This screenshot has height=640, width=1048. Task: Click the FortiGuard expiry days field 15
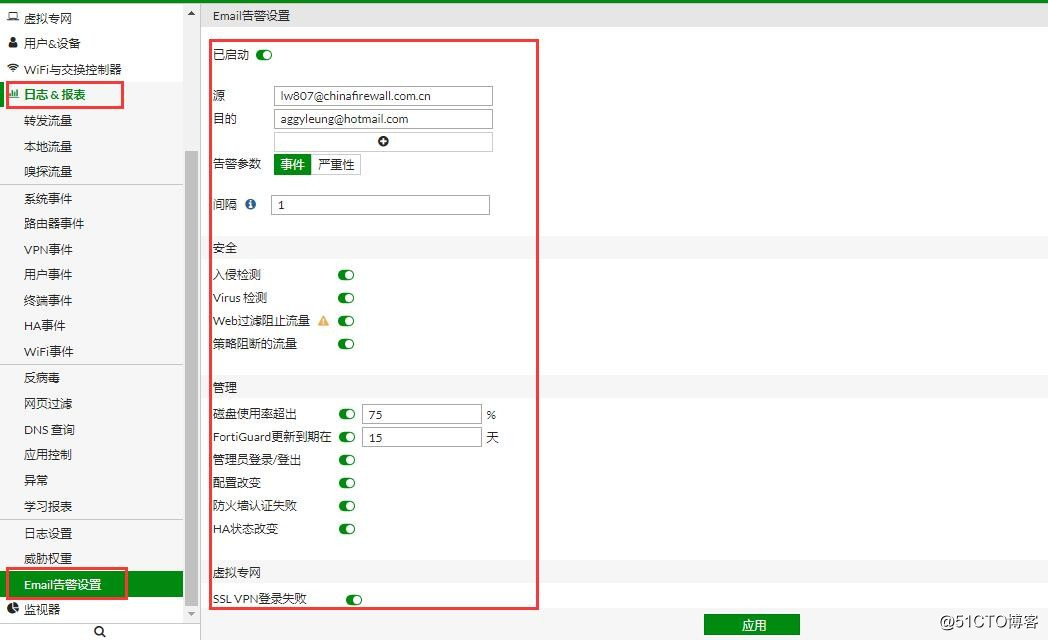(x=422, y=437)
